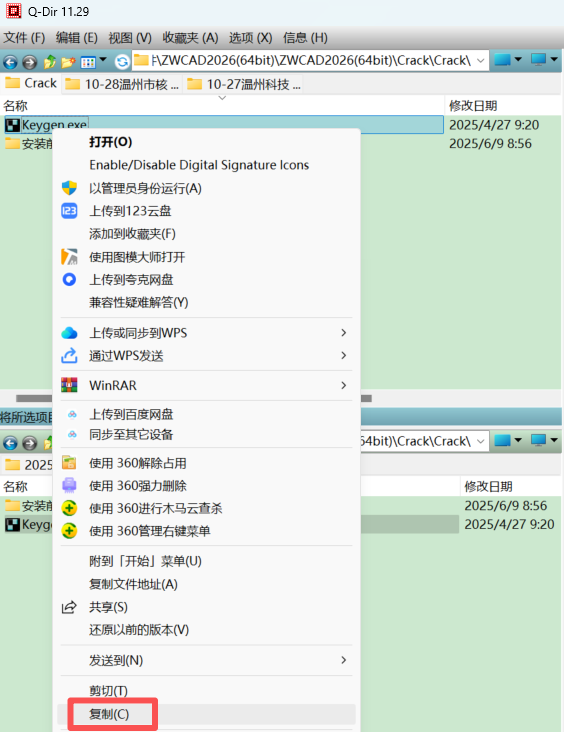Expand the 发送到(N) submenu
The height and width of the screenshot is (732, 564).
(x=206, y=660)
